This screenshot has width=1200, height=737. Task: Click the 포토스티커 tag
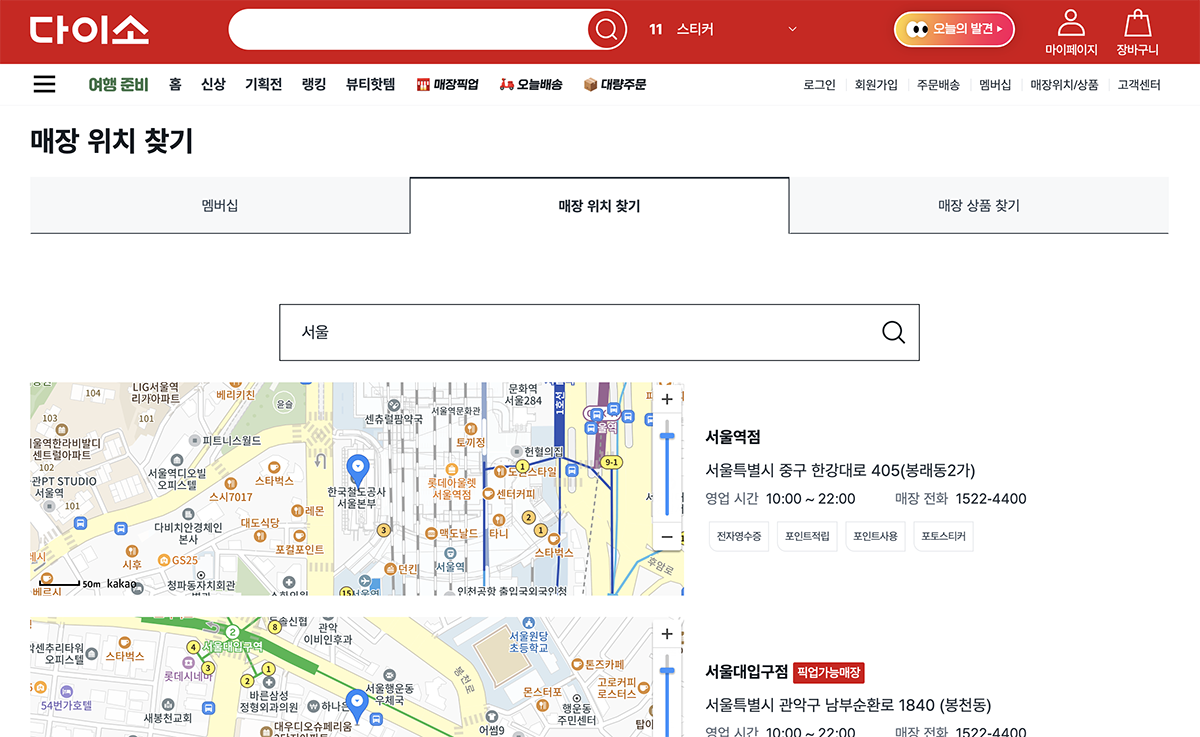[943, 536]
